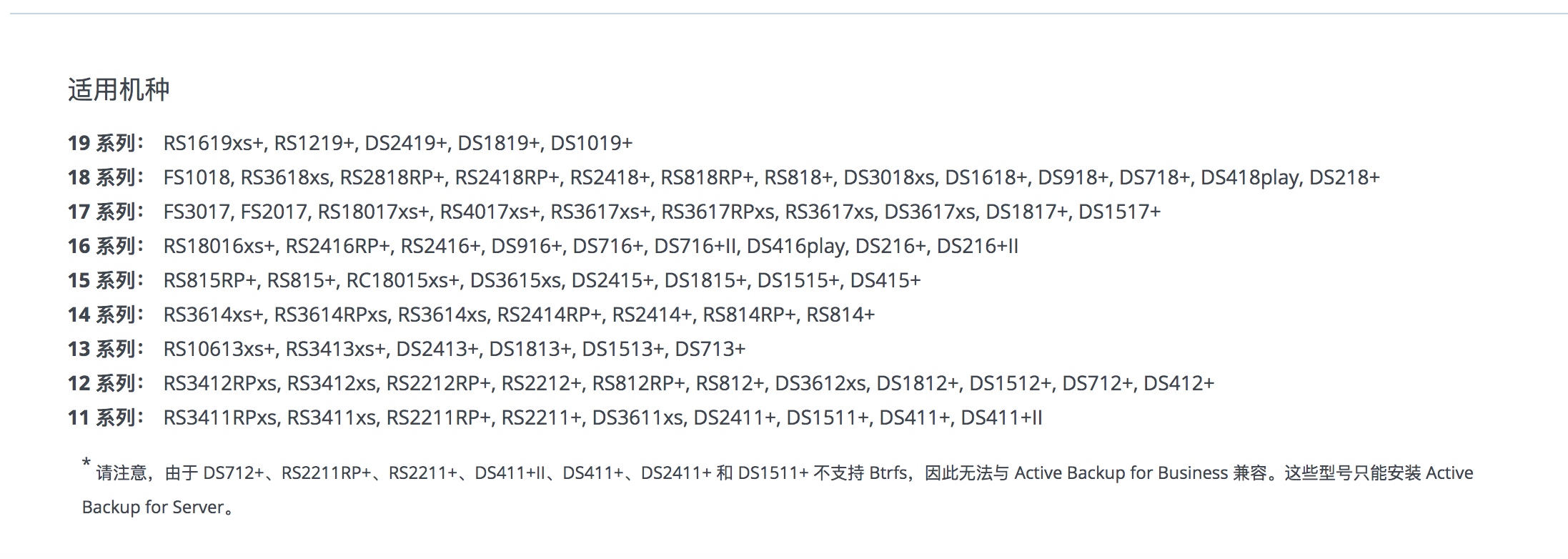Image resolution: width=1568 pixels, height=559 pixels.
Task: Click FS1018 in the 18 series row
Action: tap(197, 177)
